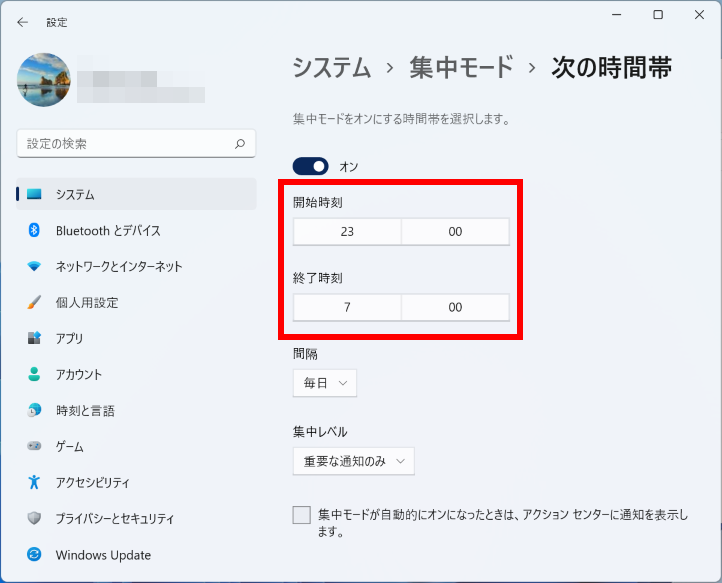Click the ゲーム controller icon
The height and width of the screenshot is (583, 722).
click(34, 446)
